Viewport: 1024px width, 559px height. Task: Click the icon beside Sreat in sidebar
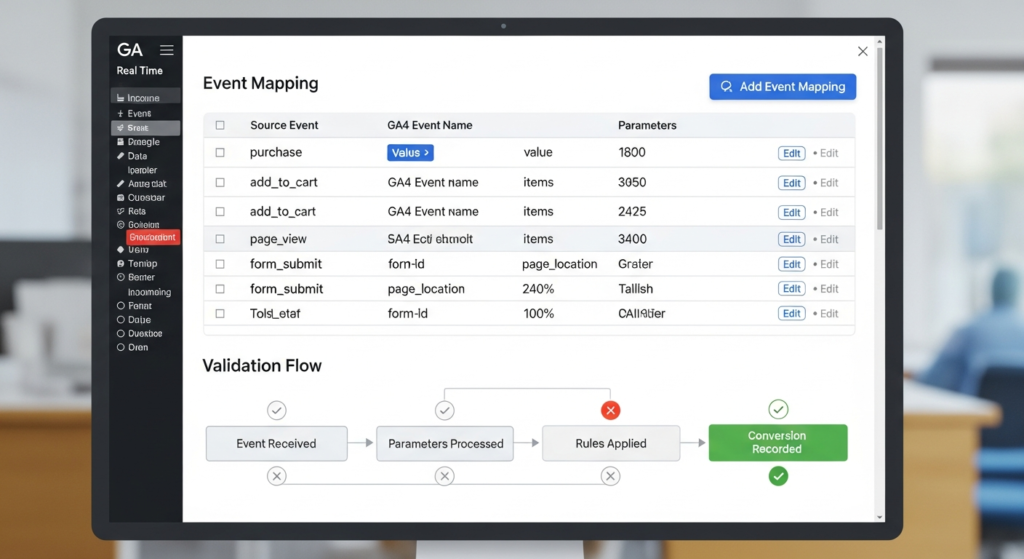[x=120, y=128]
